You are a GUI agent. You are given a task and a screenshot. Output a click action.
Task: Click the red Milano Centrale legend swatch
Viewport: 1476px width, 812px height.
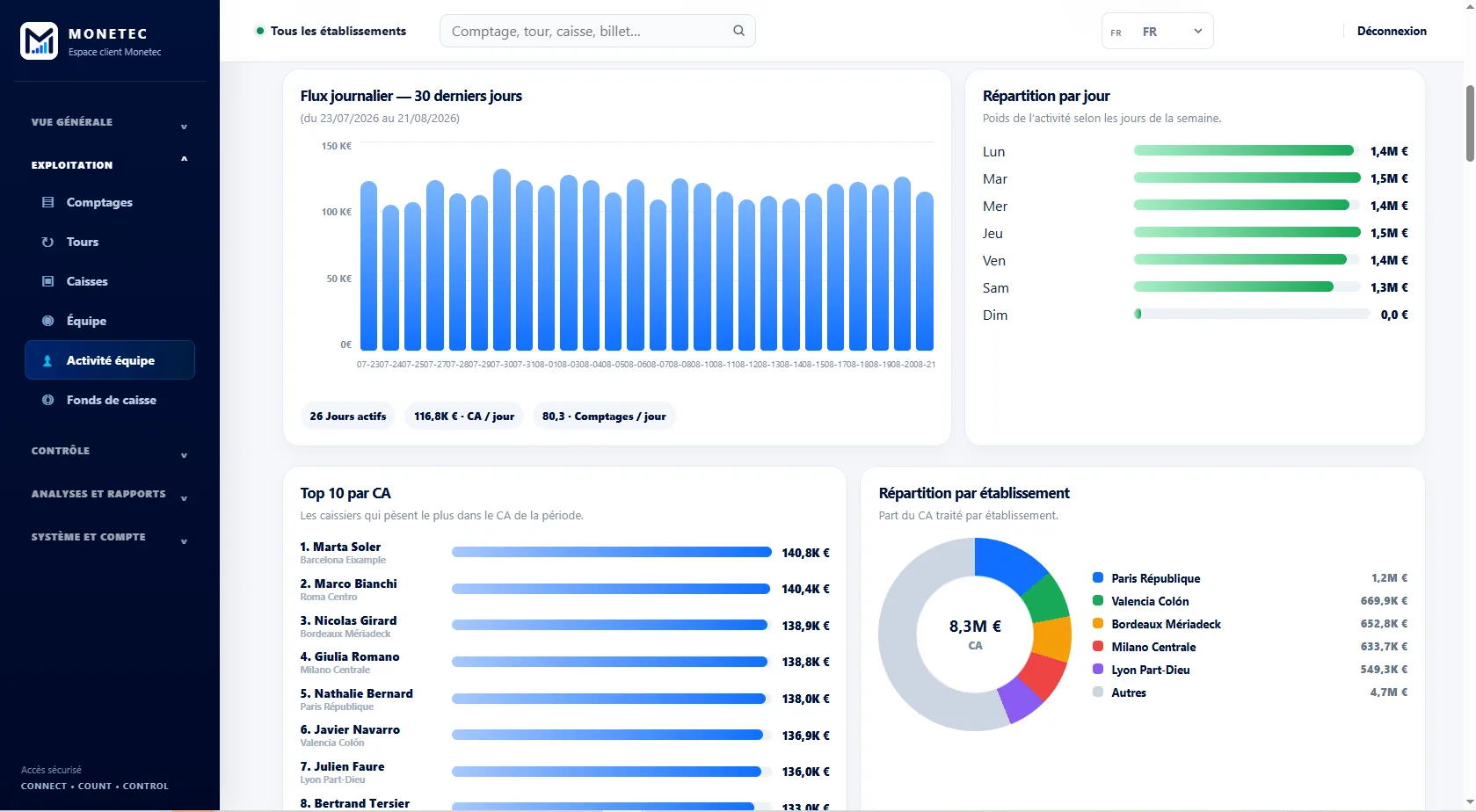(x=1098, y=647)
